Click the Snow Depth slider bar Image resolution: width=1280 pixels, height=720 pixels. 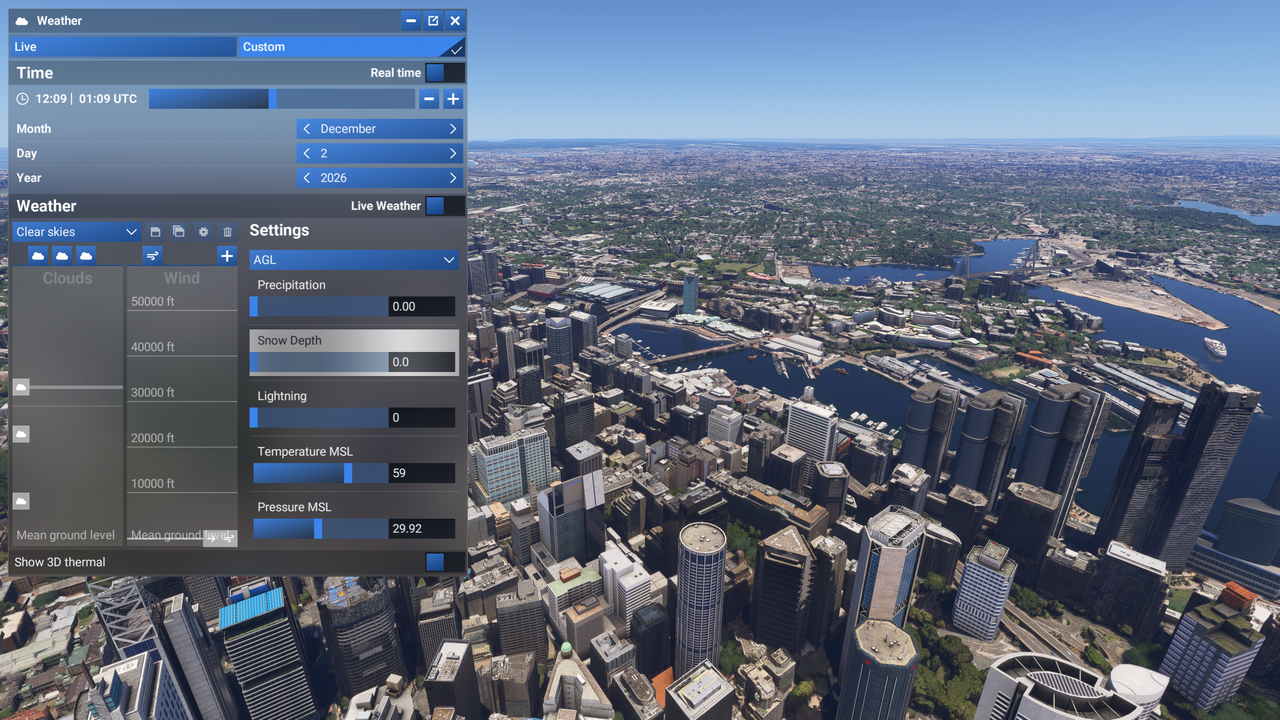click(320, 362)
